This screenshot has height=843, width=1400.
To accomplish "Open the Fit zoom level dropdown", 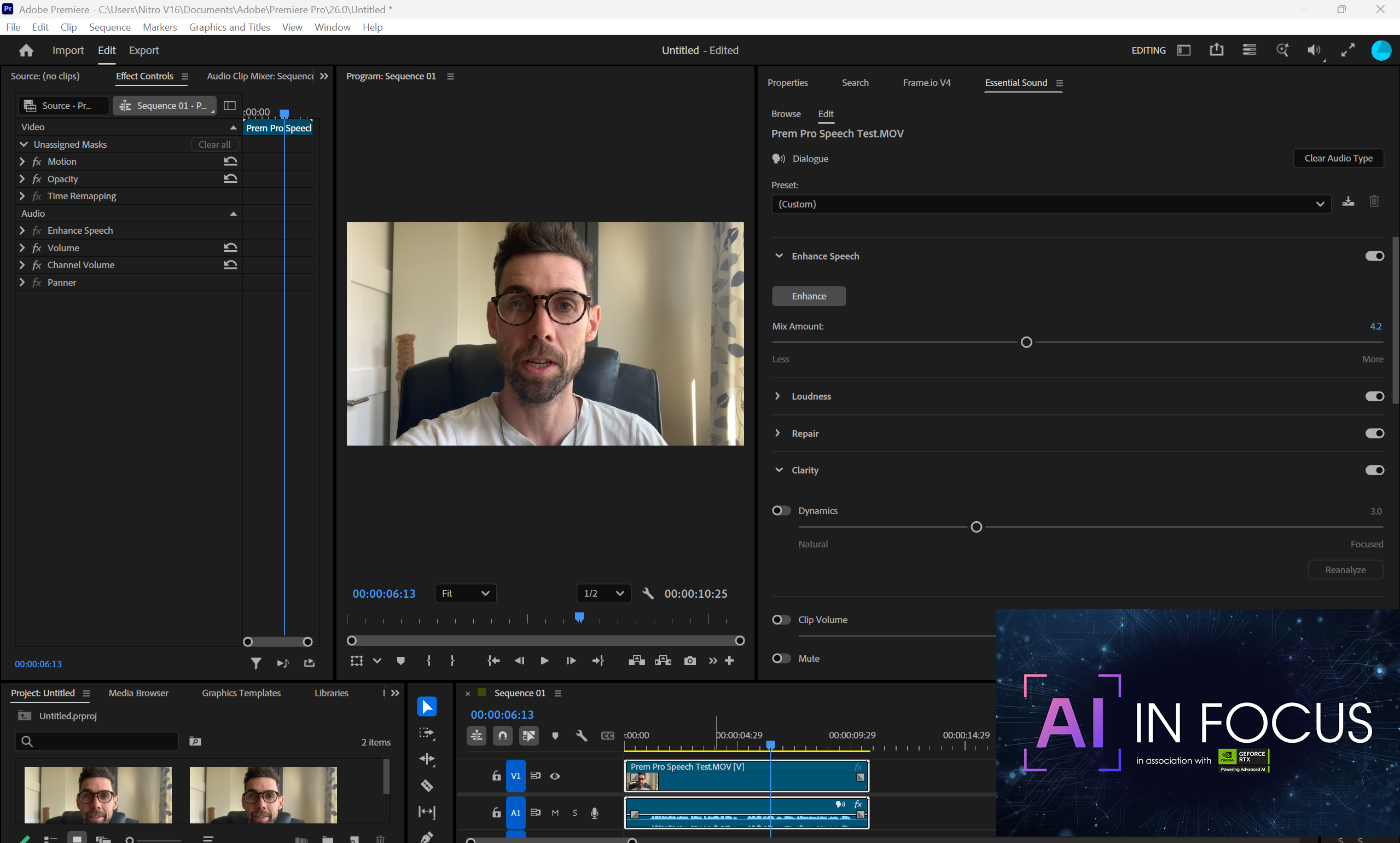I will pos(466,593).
